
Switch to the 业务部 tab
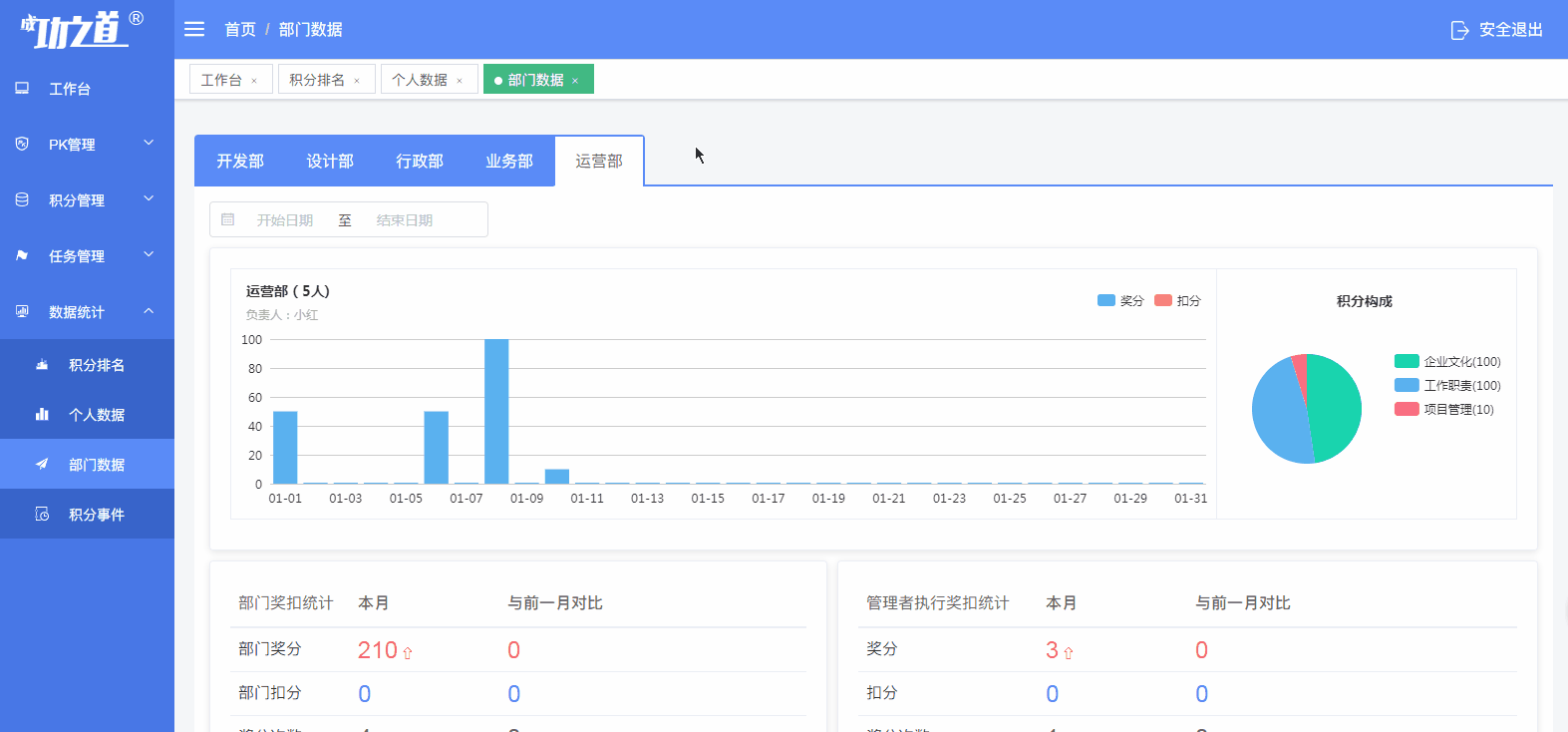(x=509, y=161)
